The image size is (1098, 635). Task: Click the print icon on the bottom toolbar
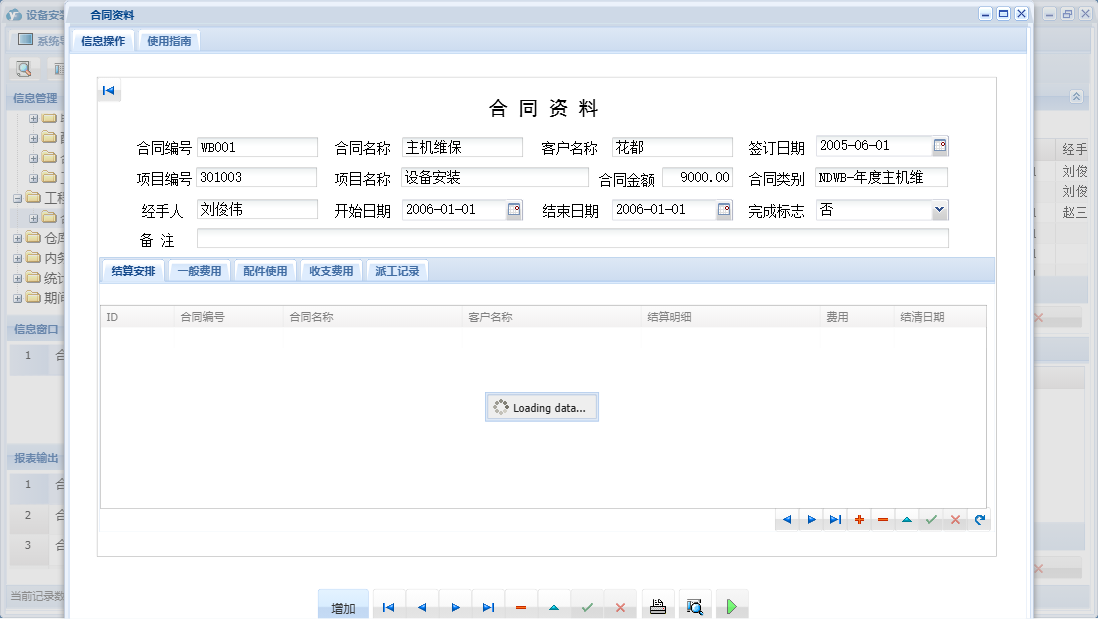658,605
